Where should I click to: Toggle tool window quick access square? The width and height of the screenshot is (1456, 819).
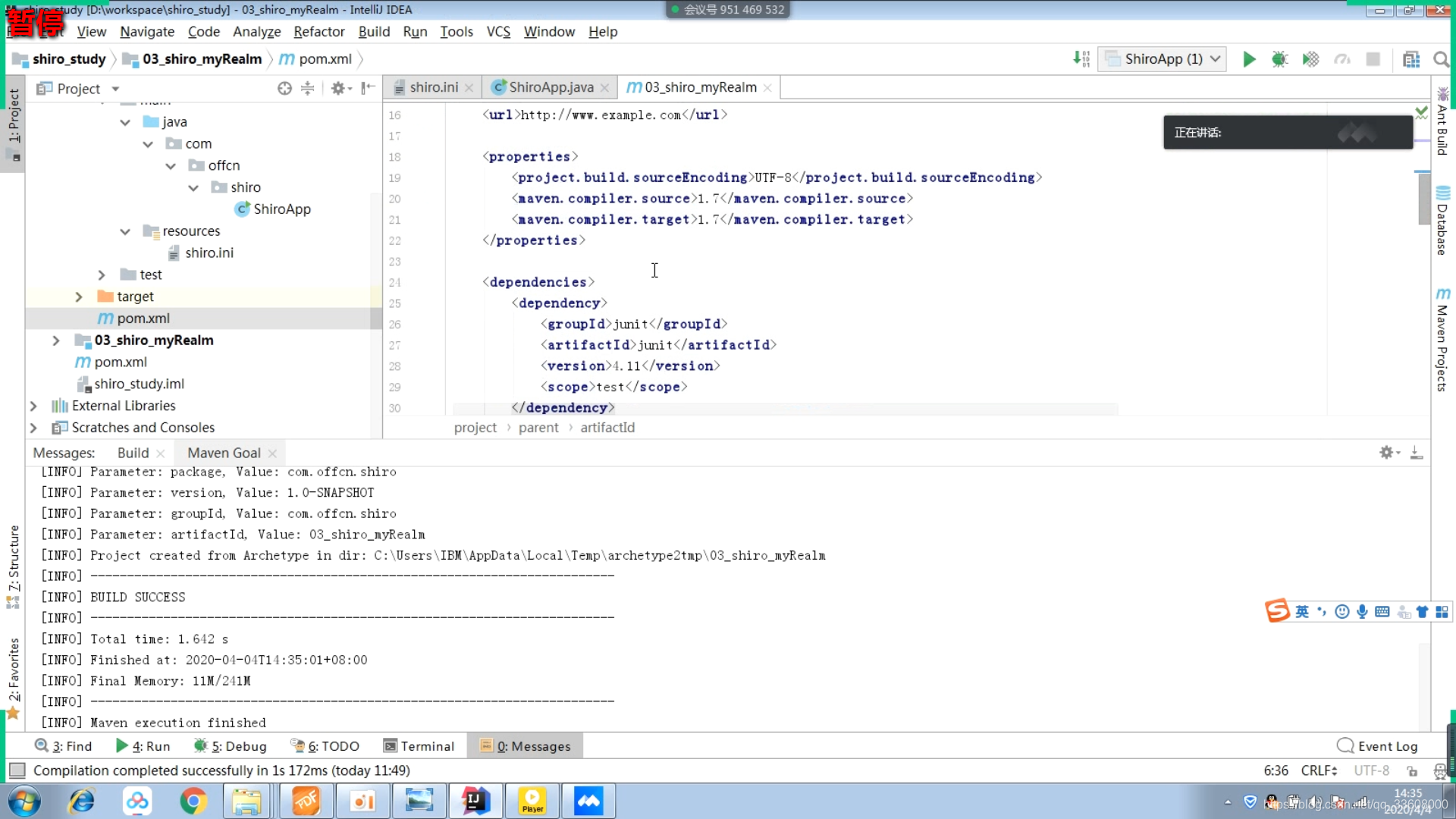click(17, 770)
